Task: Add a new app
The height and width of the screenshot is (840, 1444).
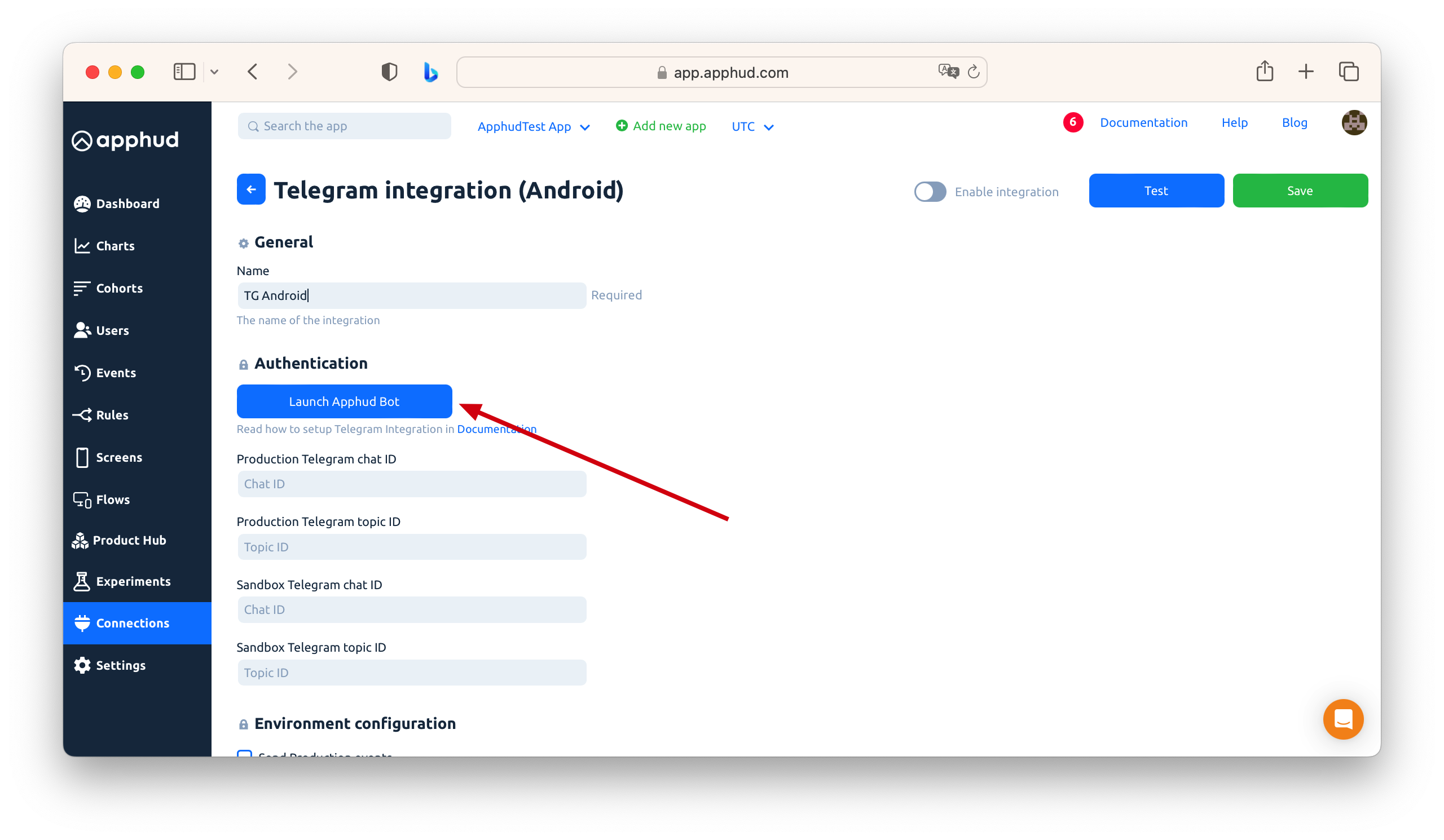Action: pos(660,126)
